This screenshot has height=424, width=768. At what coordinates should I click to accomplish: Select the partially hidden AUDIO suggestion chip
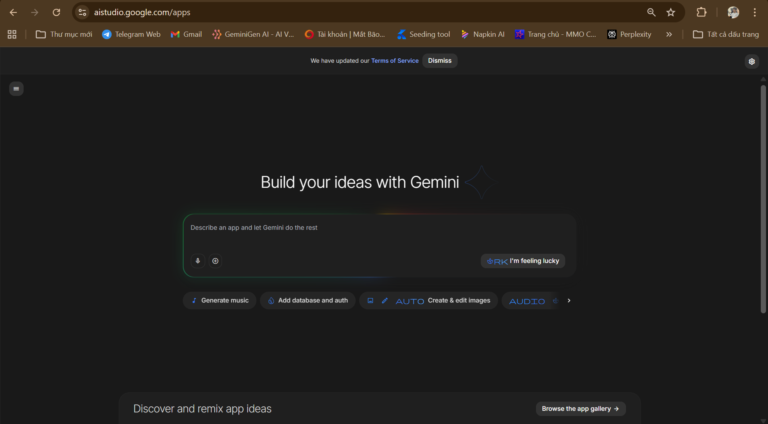tap(530, 301)
